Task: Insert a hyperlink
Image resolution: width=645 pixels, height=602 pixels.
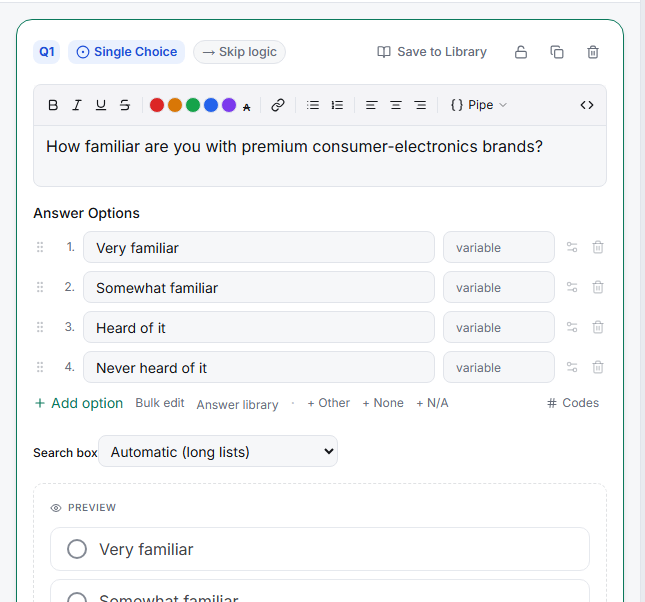Action: (x=278, y=105)
